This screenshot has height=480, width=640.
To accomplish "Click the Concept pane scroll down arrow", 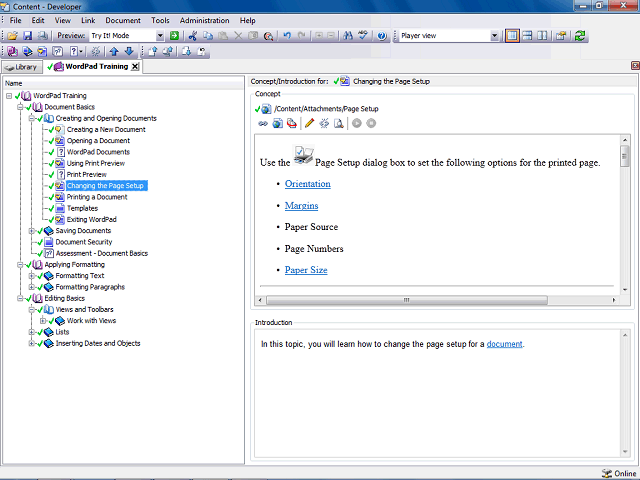I will (x=625, y=290).
